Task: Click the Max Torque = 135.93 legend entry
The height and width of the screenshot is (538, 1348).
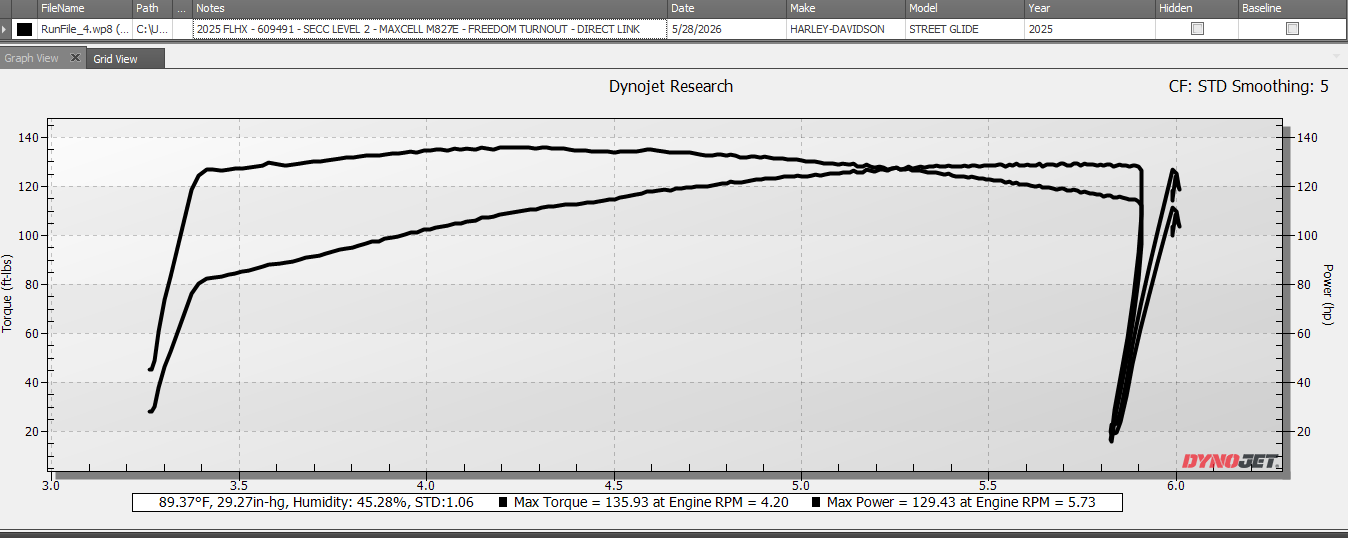Action: tap(644, 502)
